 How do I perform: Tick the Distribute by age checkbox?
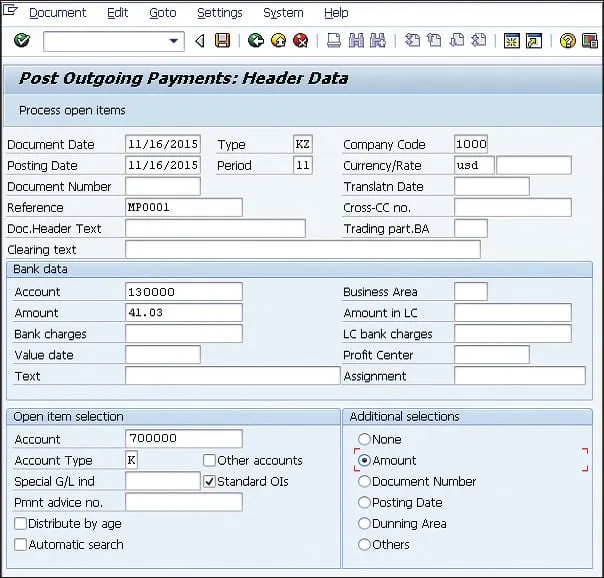point(21,524)
